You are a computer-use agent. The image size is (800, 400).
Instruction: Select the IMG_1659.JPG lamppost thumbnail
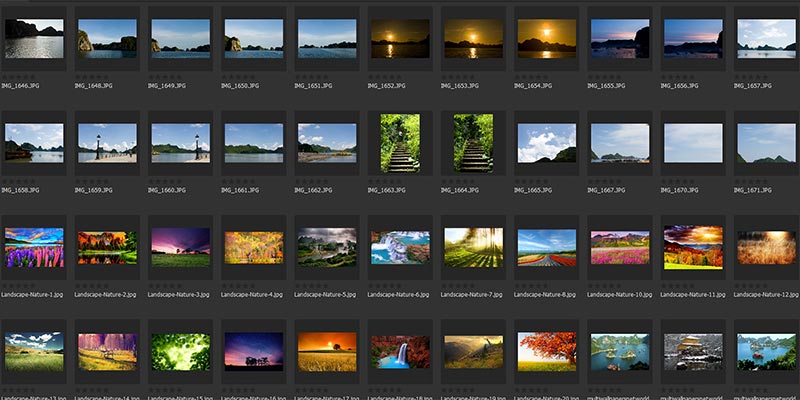107,143
